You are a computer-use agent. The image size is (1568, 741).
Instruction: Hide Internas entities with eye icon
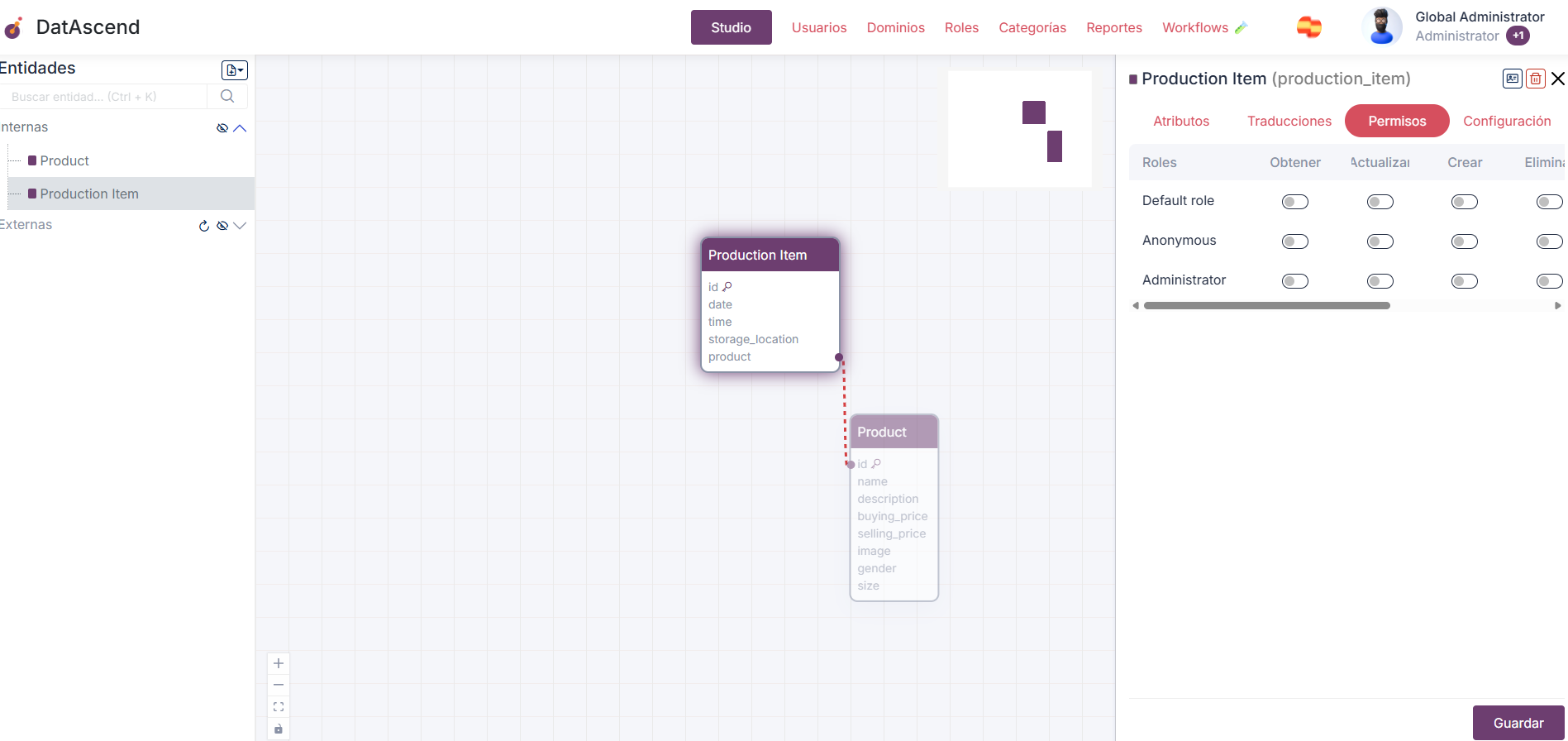tap(222, 128)
